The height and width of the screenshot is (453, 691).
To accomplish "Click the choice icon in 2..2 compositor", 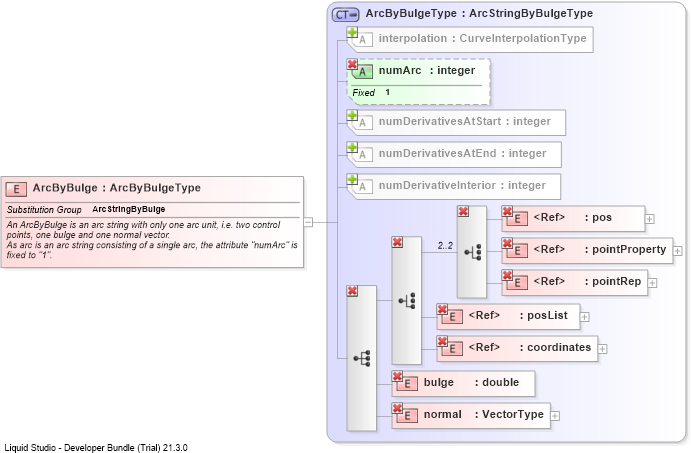I will click(472, 252).
